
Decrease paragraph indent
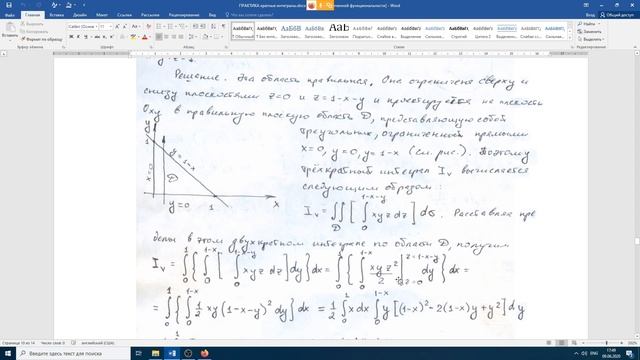[x=195, y=27]
